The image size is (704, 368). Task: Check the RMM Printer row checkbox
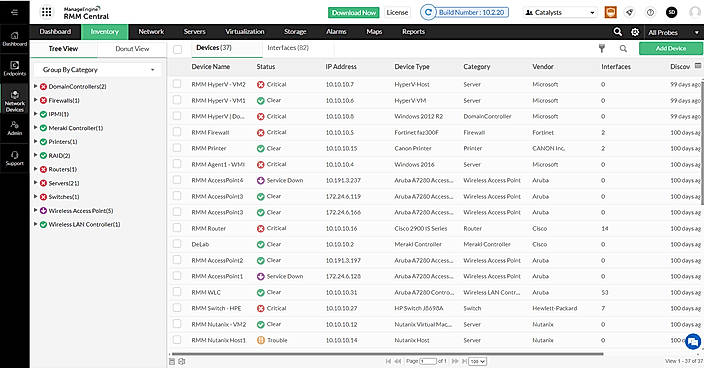point(177,148)
